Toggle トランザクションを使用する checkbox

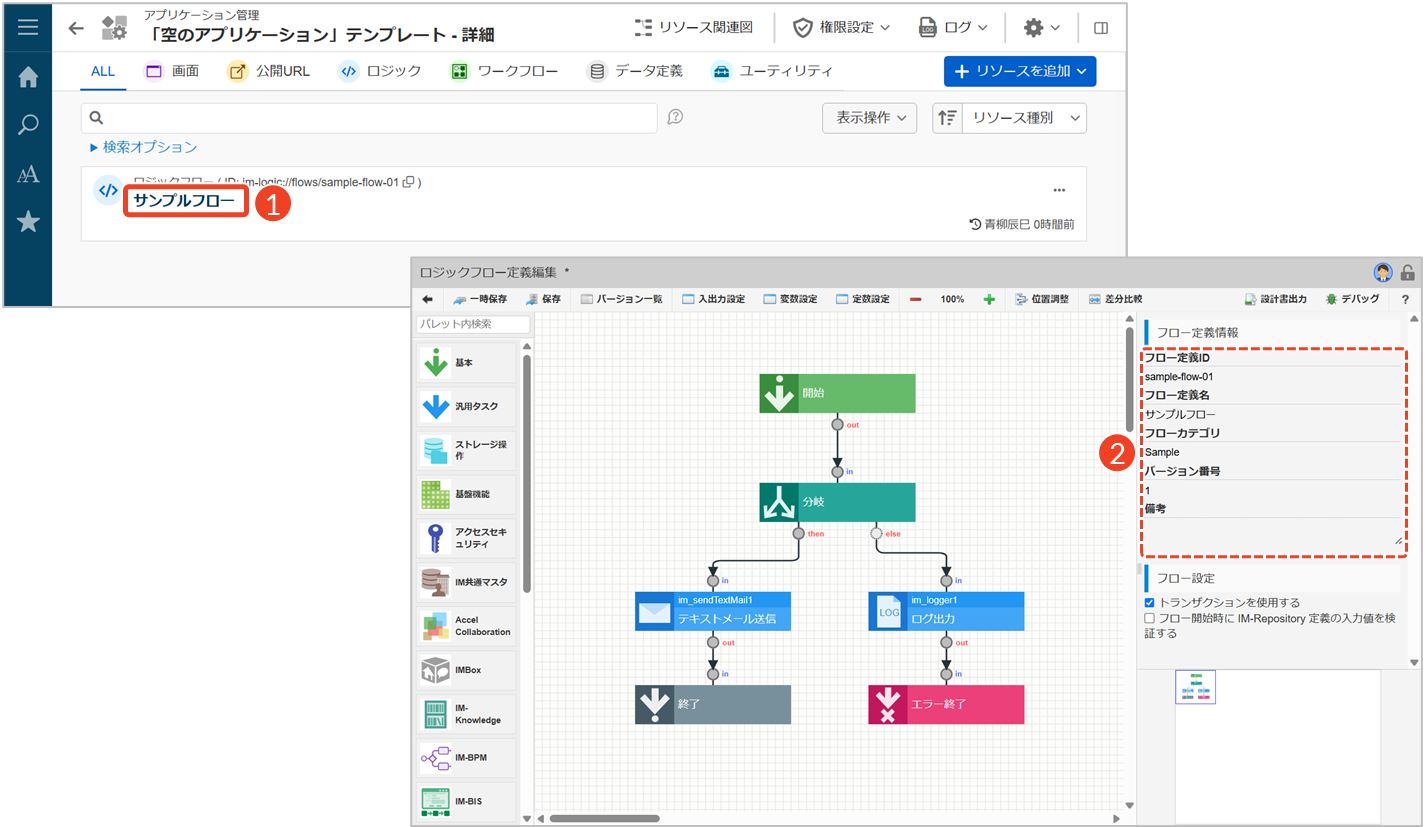[1150, 603]
